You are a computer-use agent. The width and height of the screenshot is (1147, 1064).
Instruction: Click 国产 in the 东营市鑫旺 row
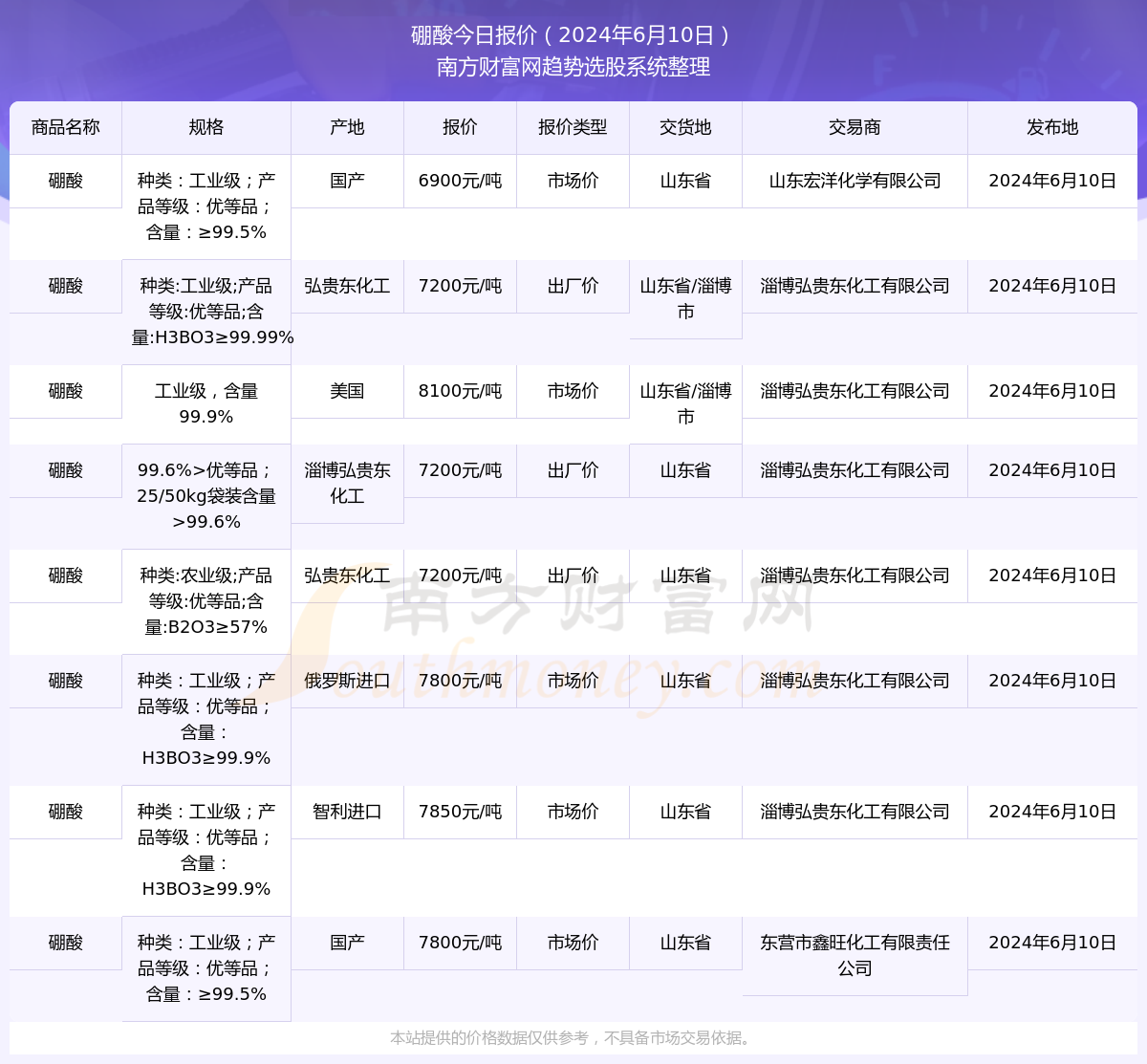point(347,943)
